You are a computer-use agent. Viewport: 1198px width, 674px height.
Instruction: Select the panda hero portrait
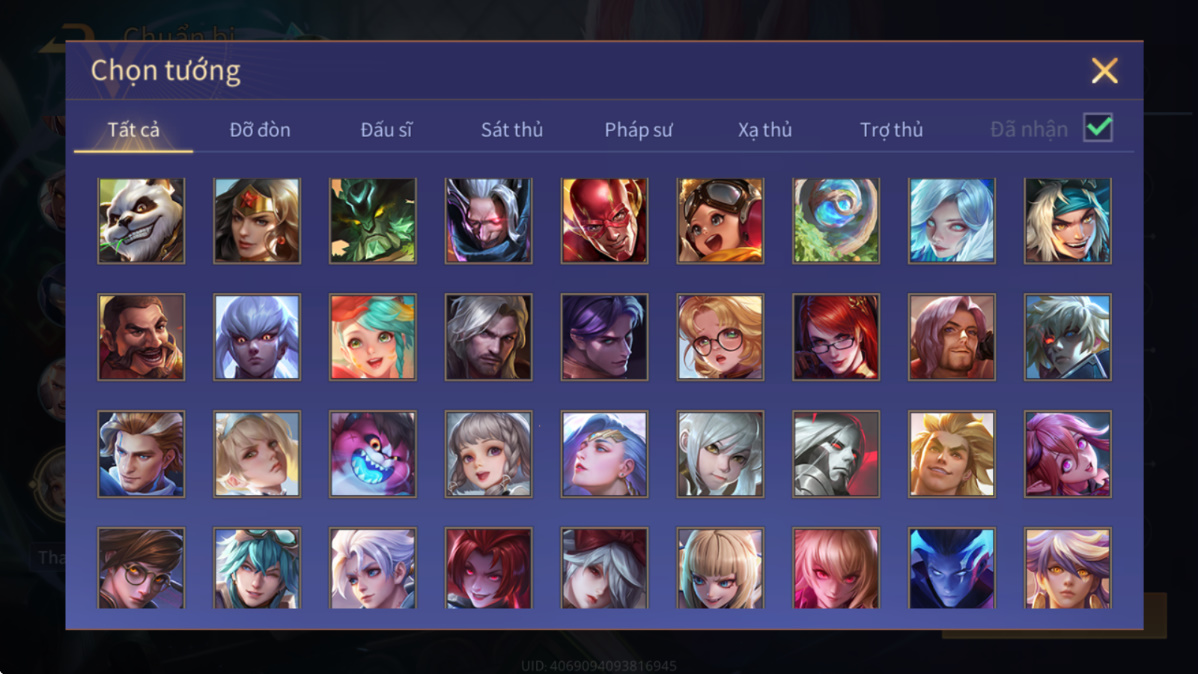pos(141,221)
